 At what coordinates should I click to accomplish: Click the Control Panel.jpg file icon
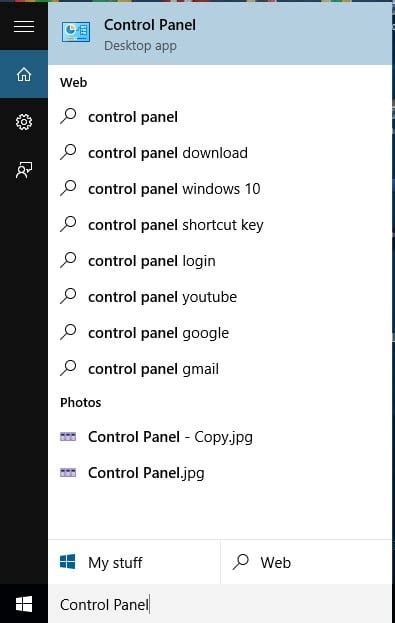68,472
